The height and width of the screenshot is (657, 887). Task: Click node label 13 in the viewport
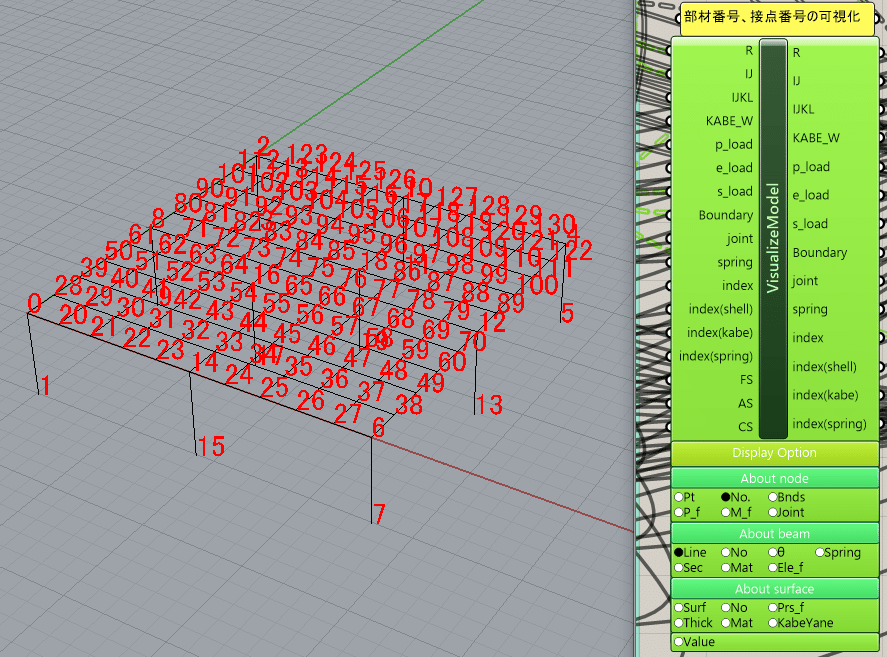[x=489, y=405]
